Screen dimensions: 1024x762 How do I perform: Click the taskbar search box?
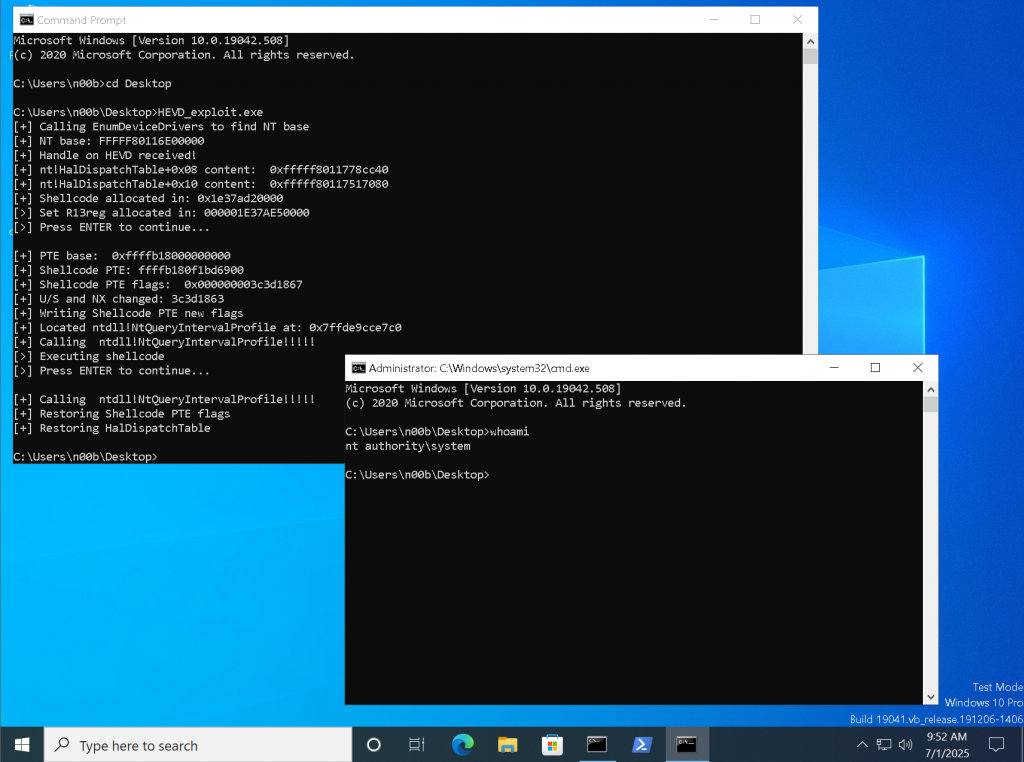point(198,744)
